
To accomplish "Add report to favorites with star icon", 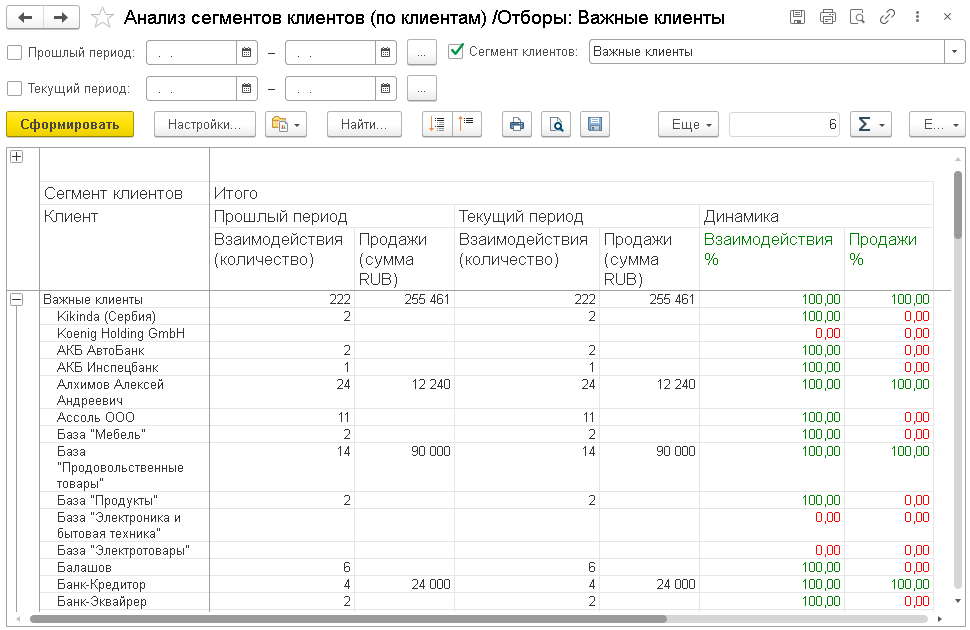I will point(102,18).
